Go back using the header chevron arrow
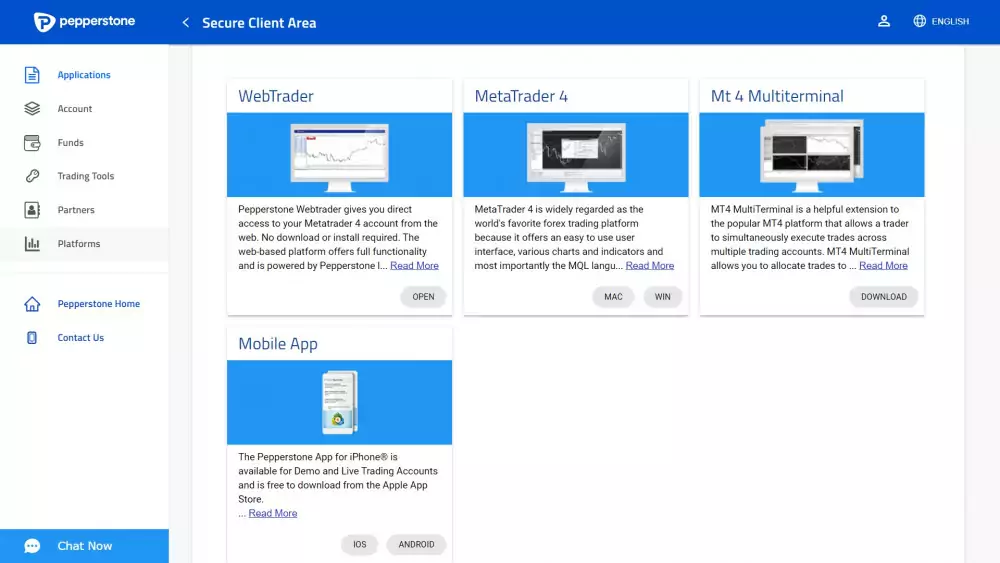Viewport: 1000px width, 563px height. pos(186,22)
